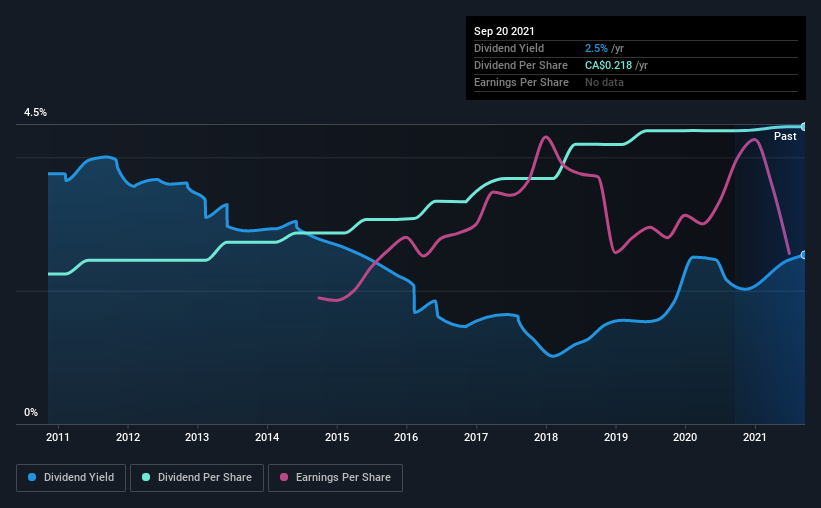The width and height of the screenshot is (821, 508).
Task: Click the No data earnings value
Action: point(604,82)
